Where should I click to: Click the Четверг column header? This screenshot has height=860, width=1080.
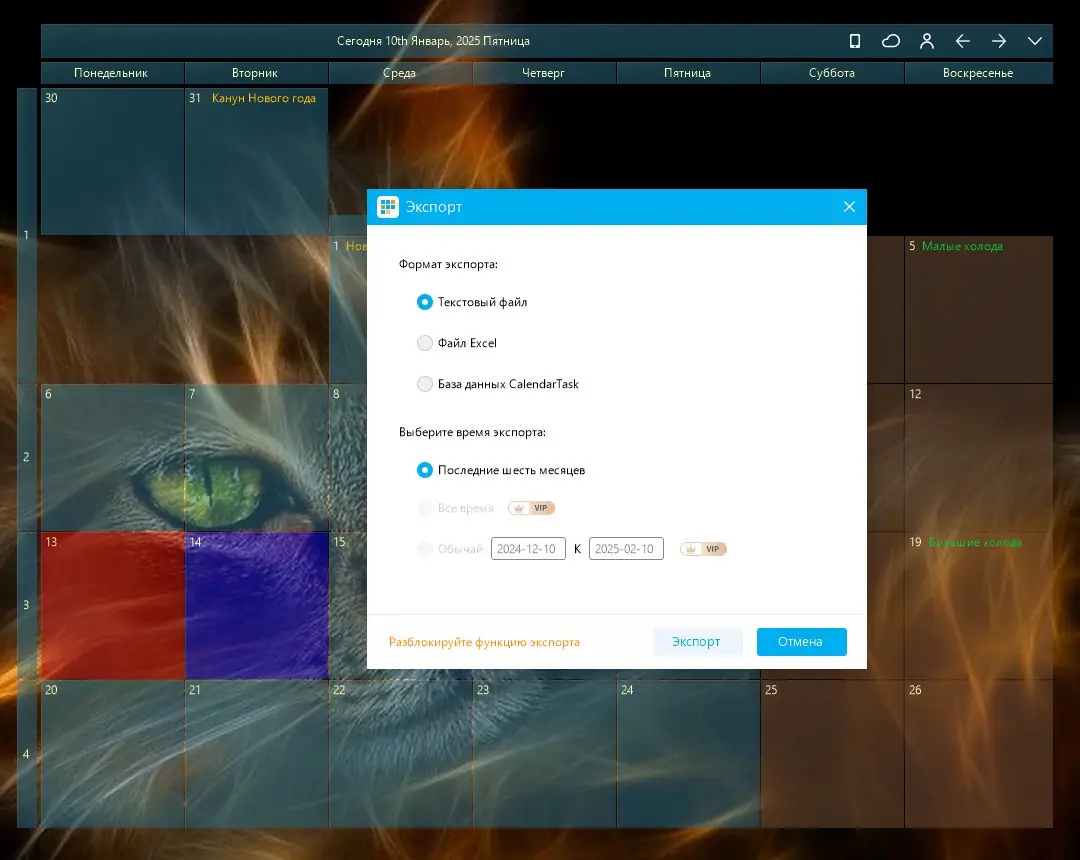pos(543,72)
